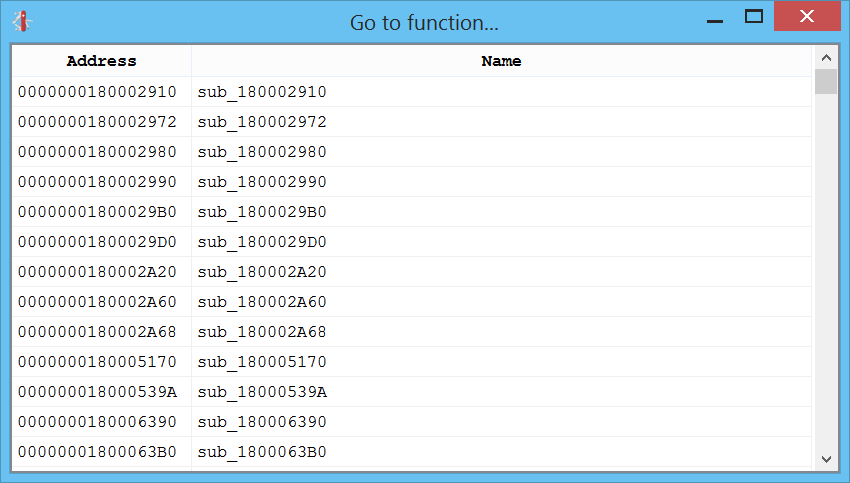
Task: Select function name sub_180002910
Action: (x=262, y=92)
